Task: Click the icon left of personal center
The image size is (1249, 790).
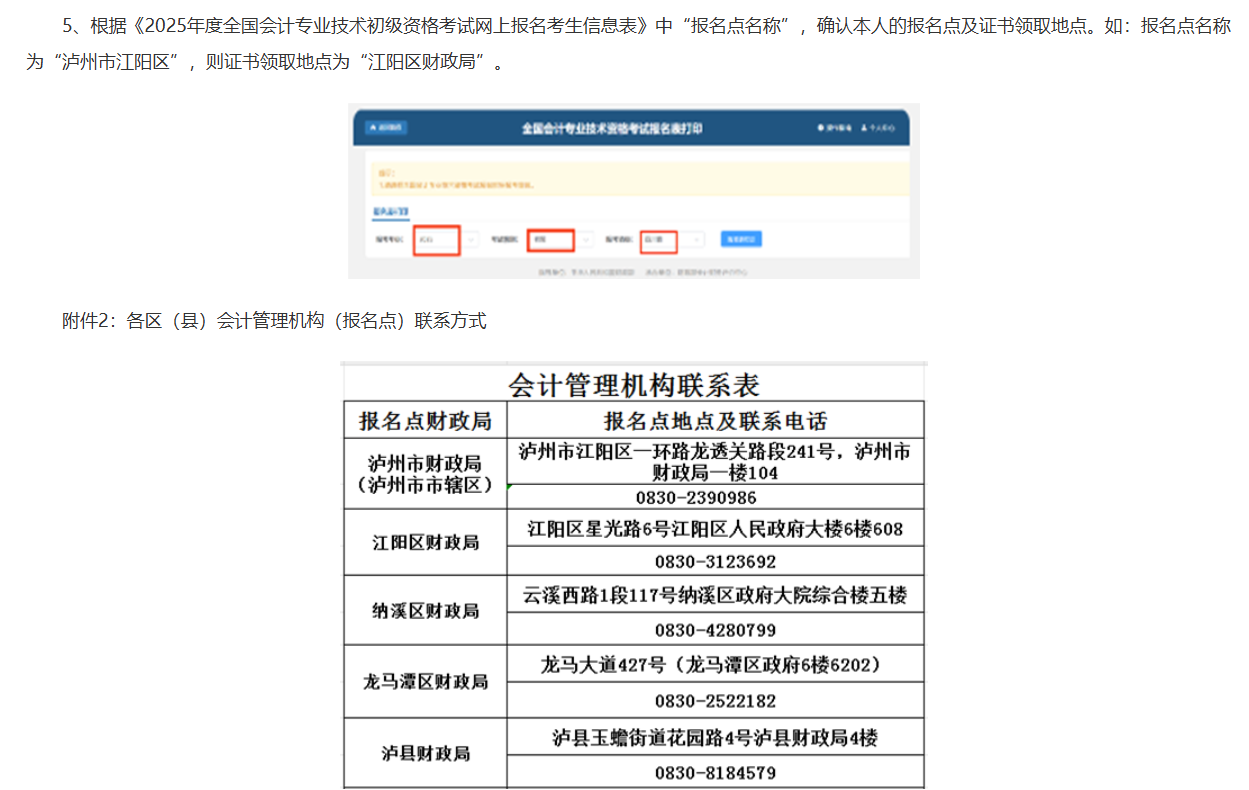Action: (822, 129)
